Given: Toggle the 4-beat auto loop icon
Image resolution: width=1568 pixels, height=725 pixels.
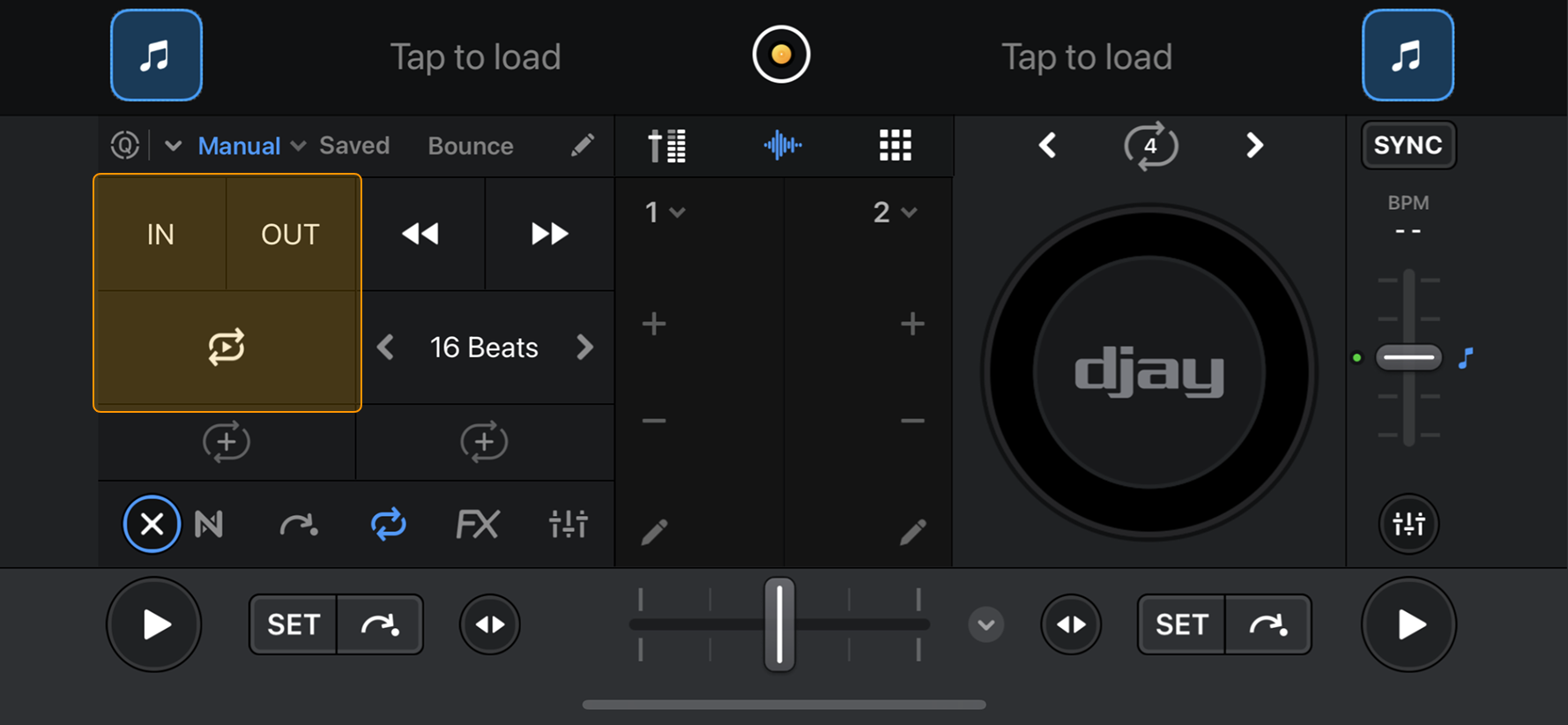Looking at the screenshot, I should point(1150,146).
